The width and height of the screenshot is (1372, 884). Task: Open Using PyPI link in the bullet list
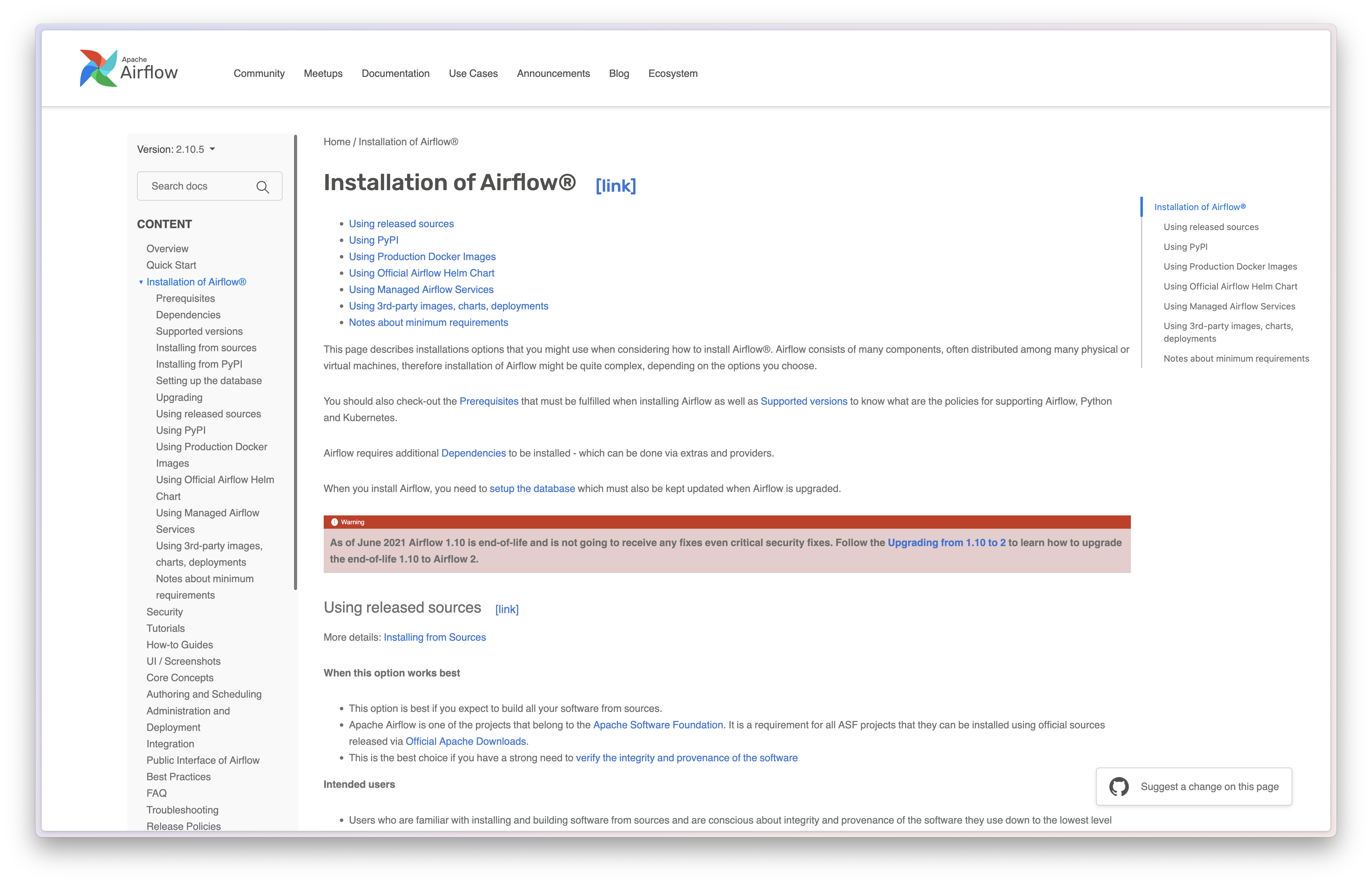click(x=374, y=240)
